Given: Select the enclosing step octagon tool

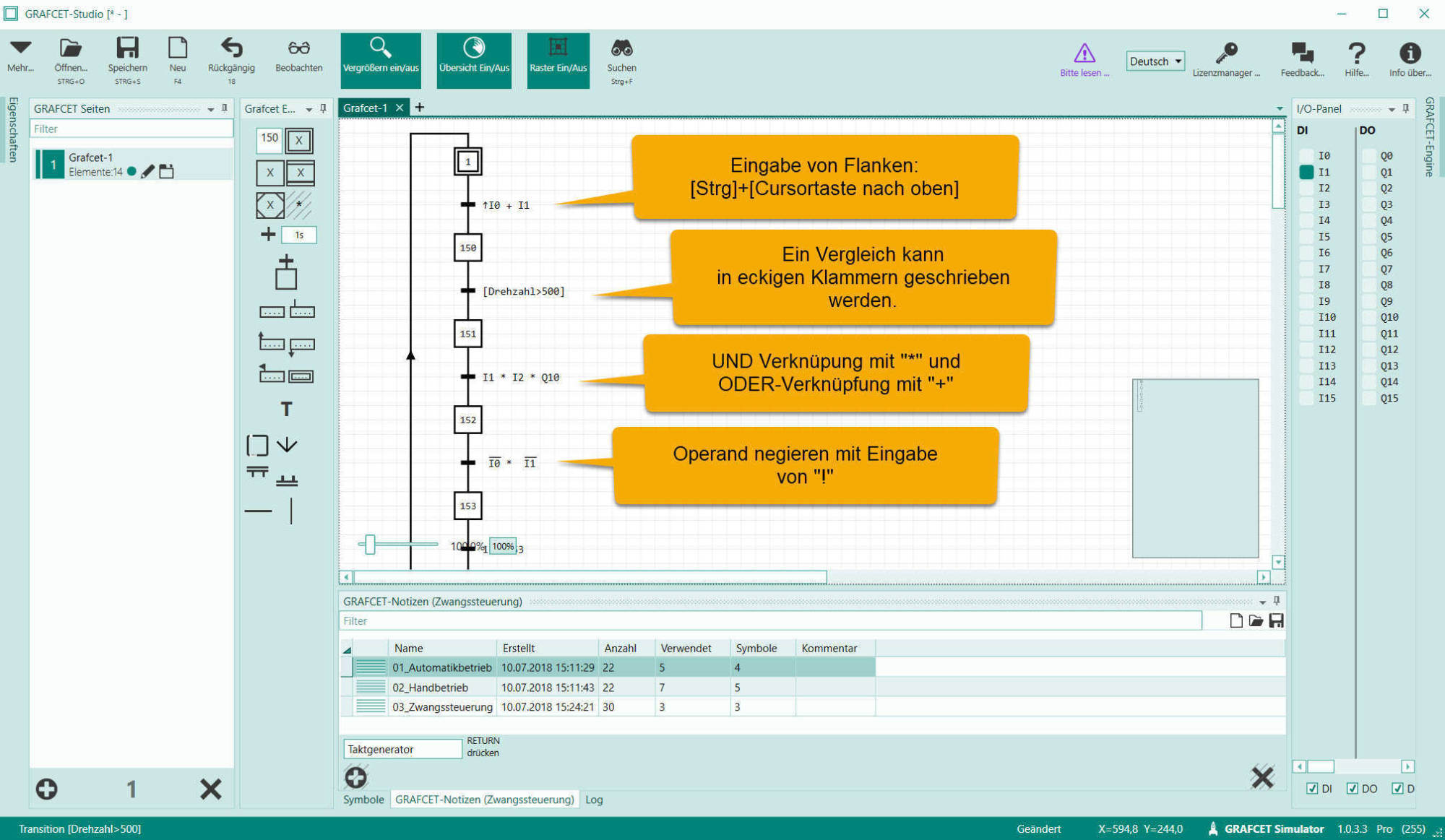Looking at the screenshot, I should coord(269,204).
